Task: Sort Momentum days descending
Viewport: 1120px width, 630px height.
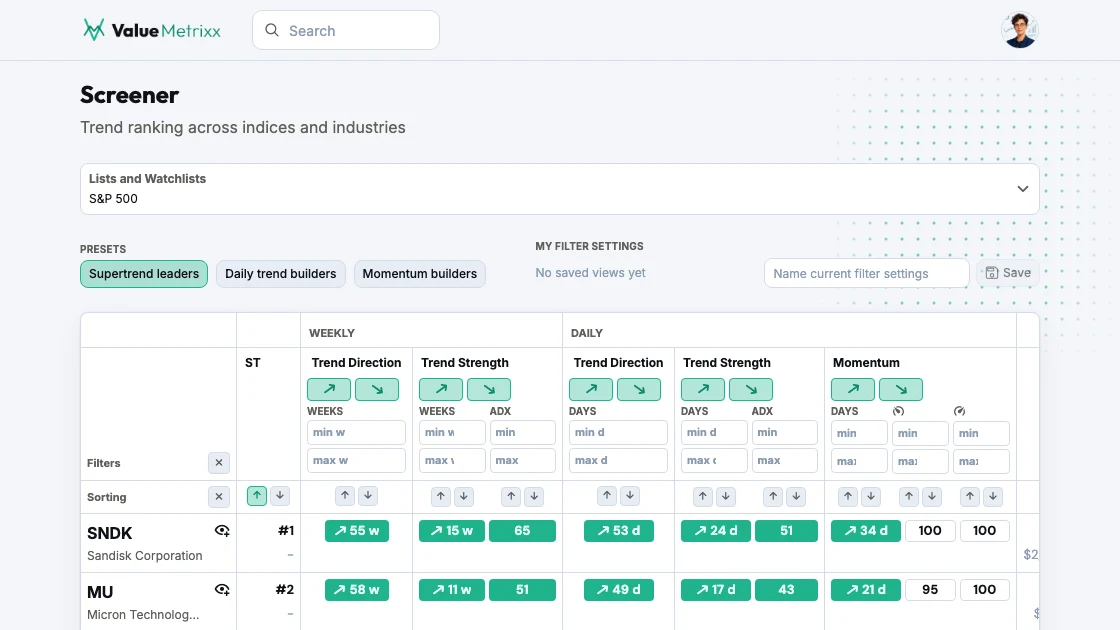Action: point(871,496)
